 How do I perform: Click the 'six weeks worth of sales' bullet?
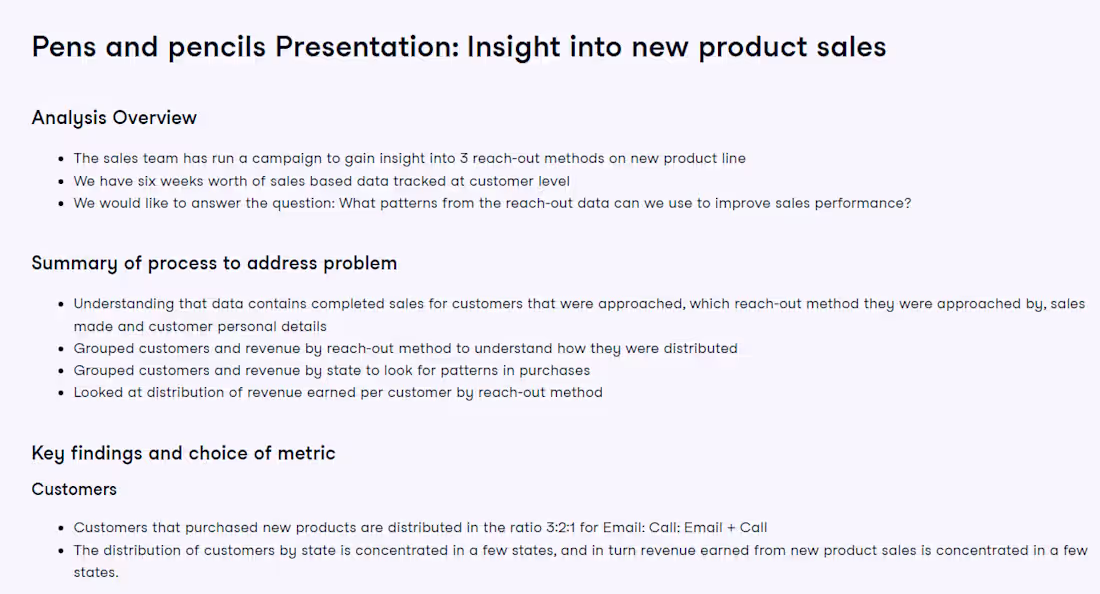point(321,181)
